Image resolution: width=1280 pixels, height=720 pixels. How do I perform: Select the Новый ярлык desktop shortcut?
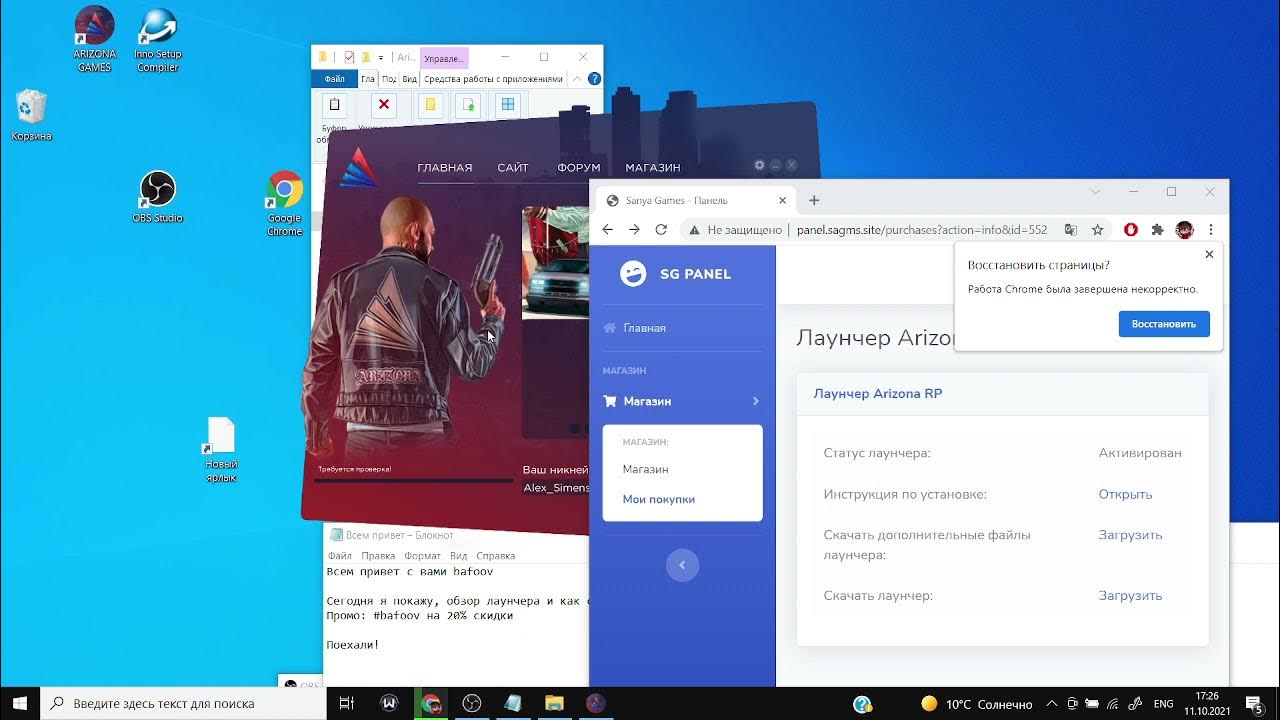click(221, 449)
